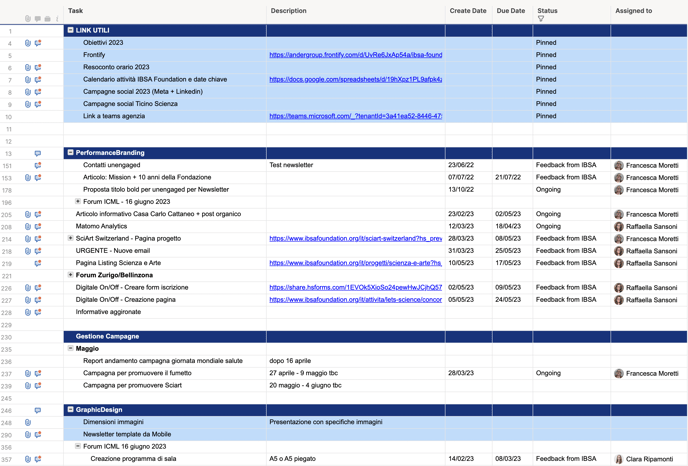Expand the Forum Zurigo/Bellinzona row
The image size is (688, 466).
70,275
